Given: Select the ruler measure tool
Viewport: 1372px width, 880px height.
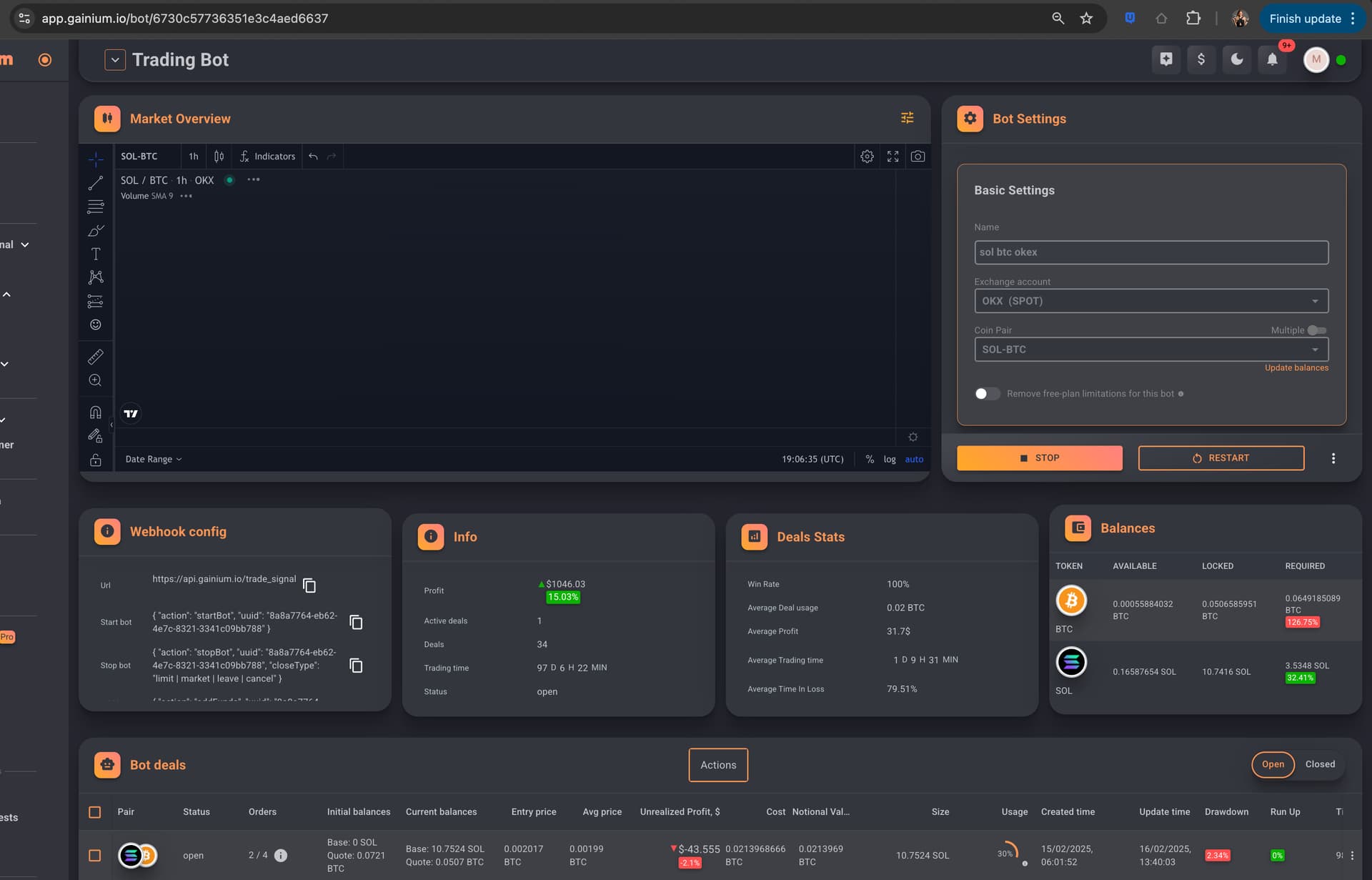Looking at the screenshot, I should [96, 356].
